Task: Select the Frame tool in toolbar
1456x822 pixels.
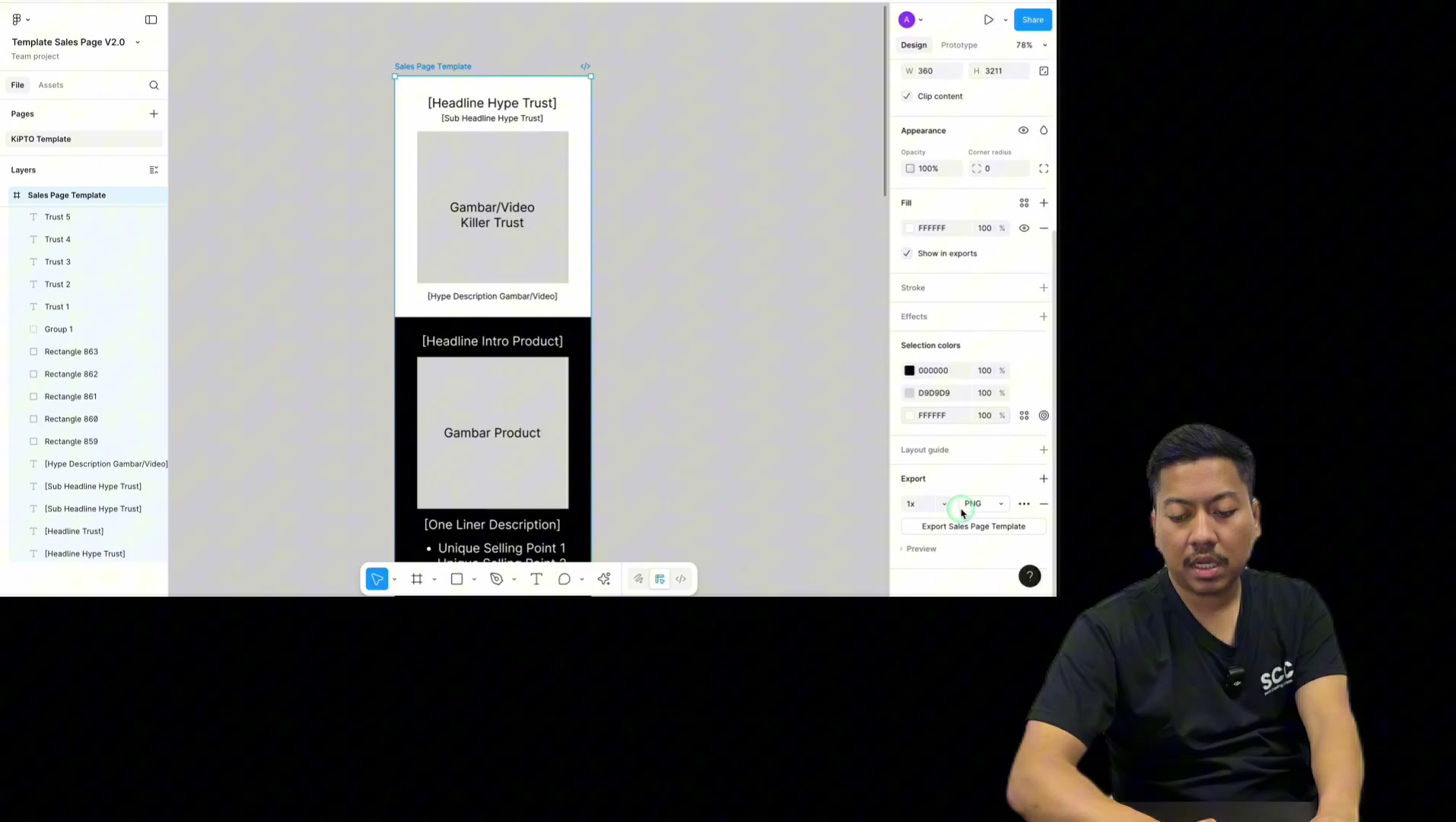Action: coord(417,579)
